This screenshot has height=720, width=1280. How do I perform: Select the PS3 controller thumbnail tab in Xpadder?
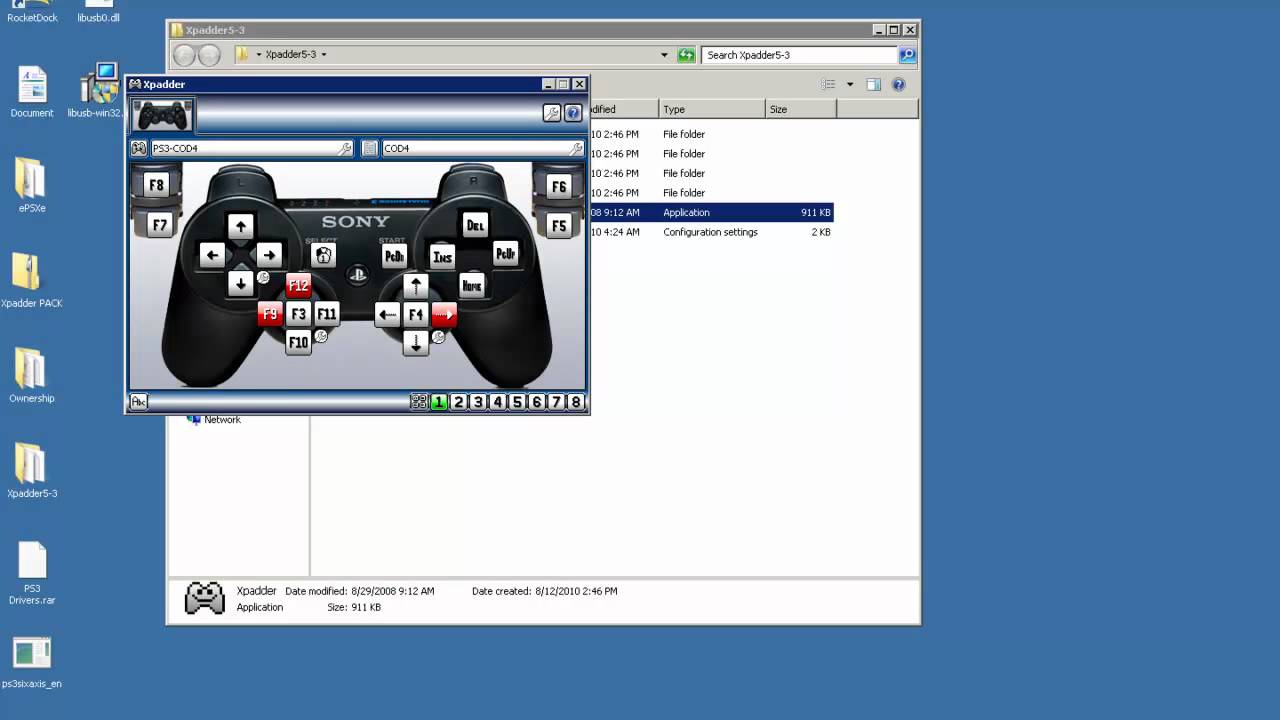point(162,115)
